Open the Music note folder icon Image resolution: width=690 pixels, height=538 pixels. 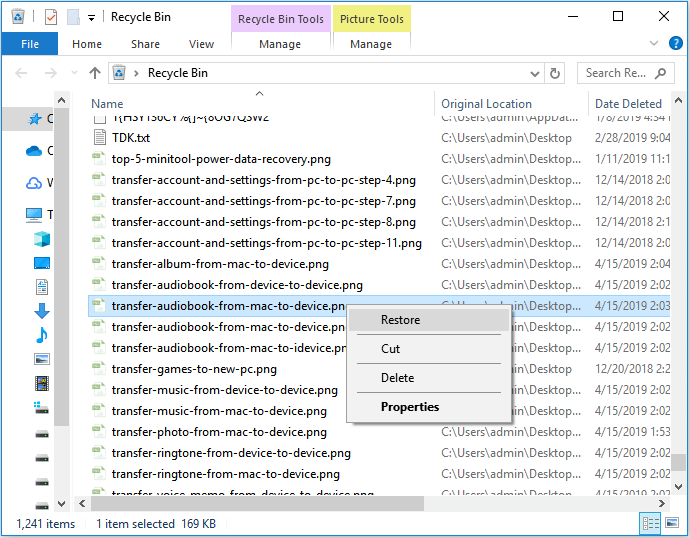[x=41, y=335]
